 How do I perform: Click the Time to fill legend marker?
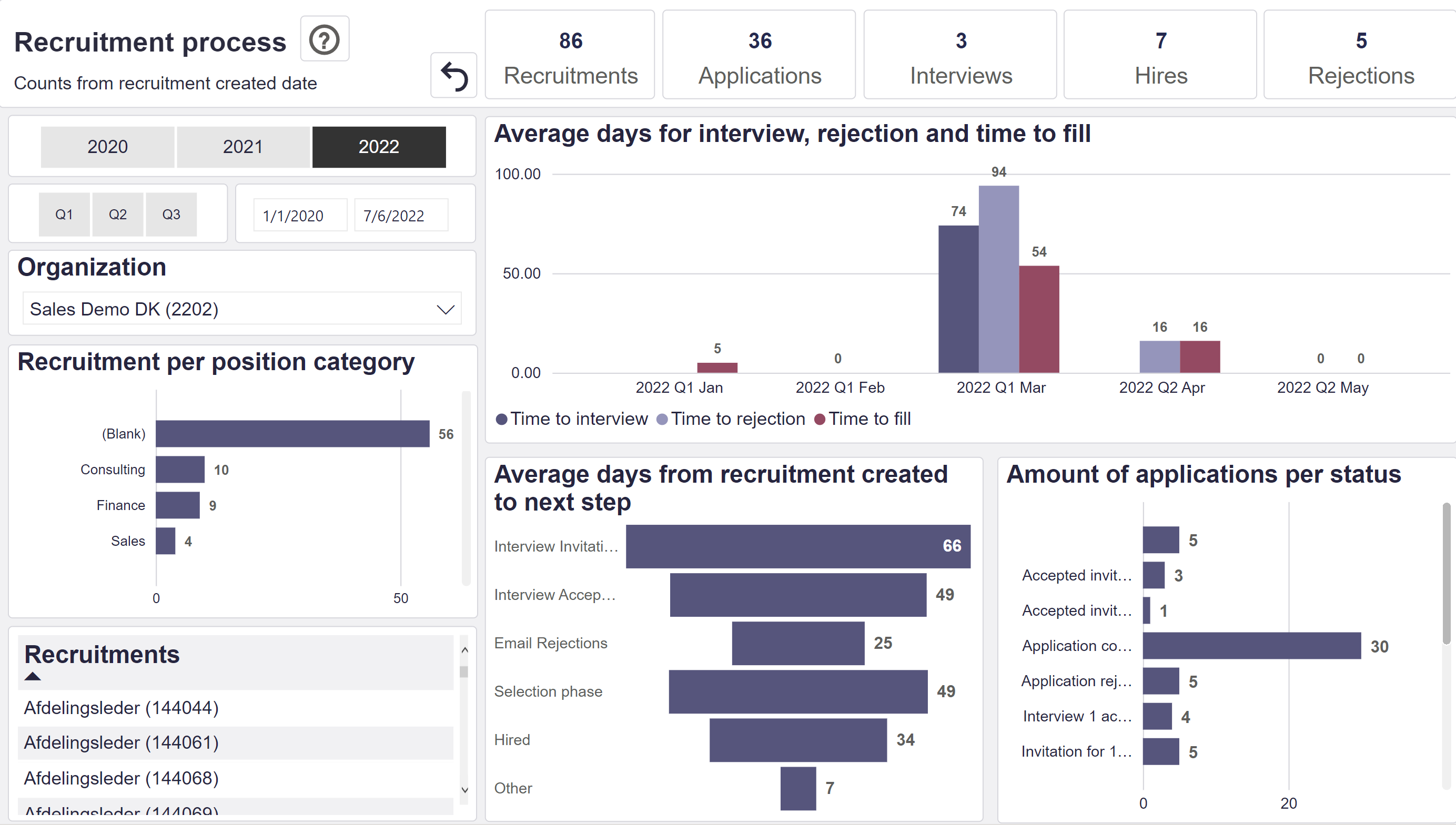(820, 419)
